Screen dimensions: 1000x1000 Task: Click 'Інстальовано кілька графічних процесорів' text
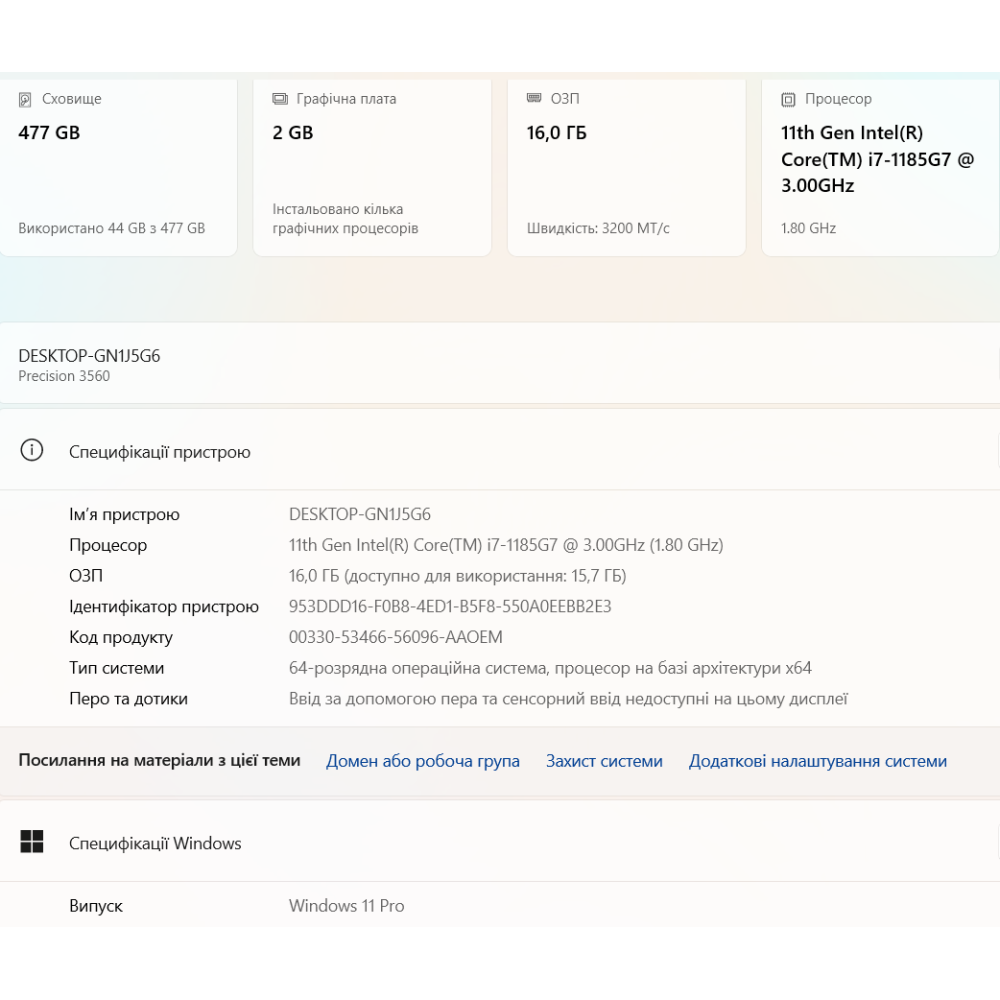point(345,219)
